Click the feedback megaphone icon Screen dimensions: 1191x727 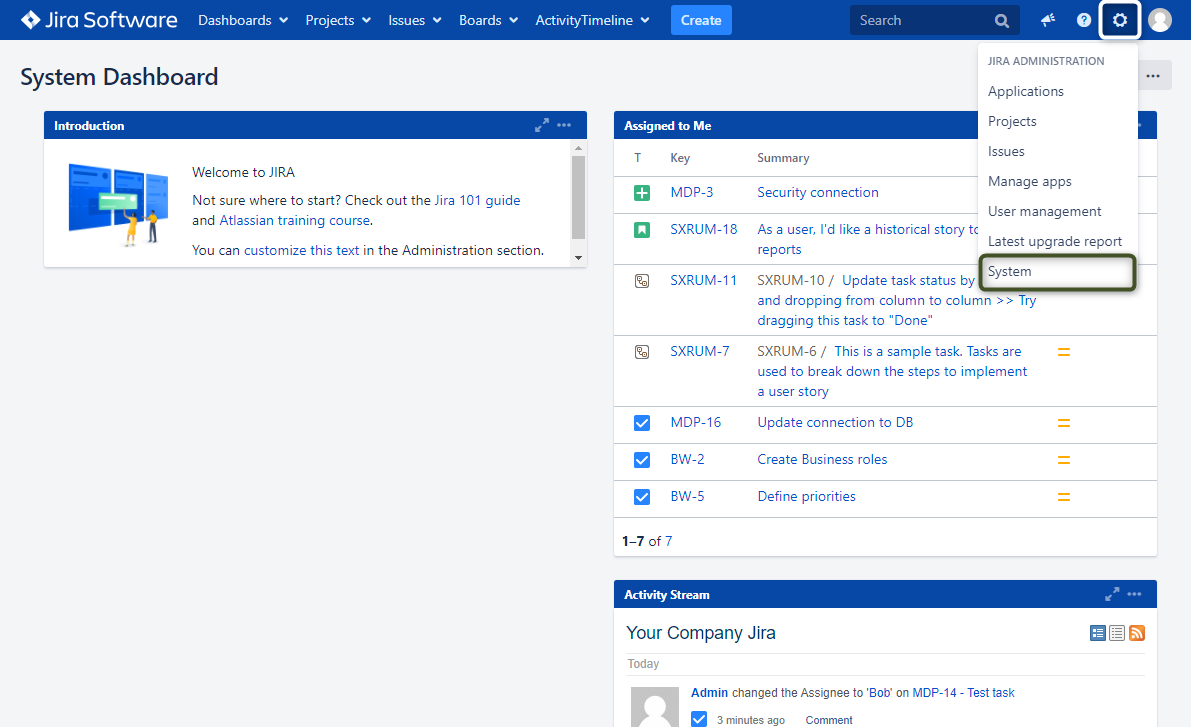(1048, 21)
